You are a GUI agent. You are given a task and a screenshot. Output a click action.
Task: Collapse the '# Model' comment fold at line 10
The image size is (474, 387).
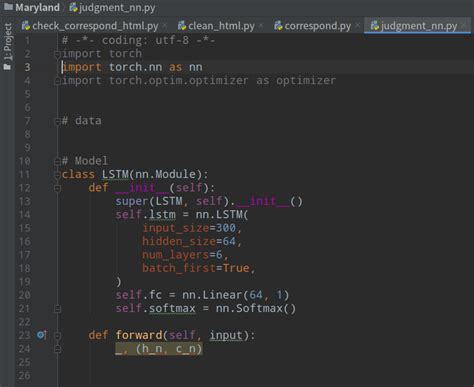click(x=57, y=161)
